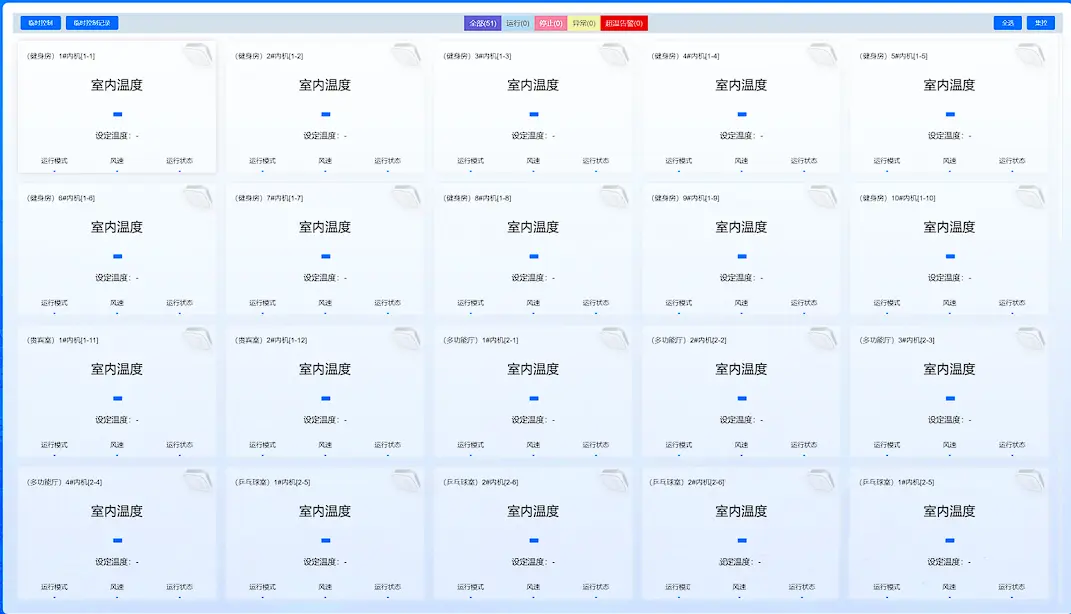Click blue temperature dash in 健身房 7#内机[1-7] card

pos(326,256)
